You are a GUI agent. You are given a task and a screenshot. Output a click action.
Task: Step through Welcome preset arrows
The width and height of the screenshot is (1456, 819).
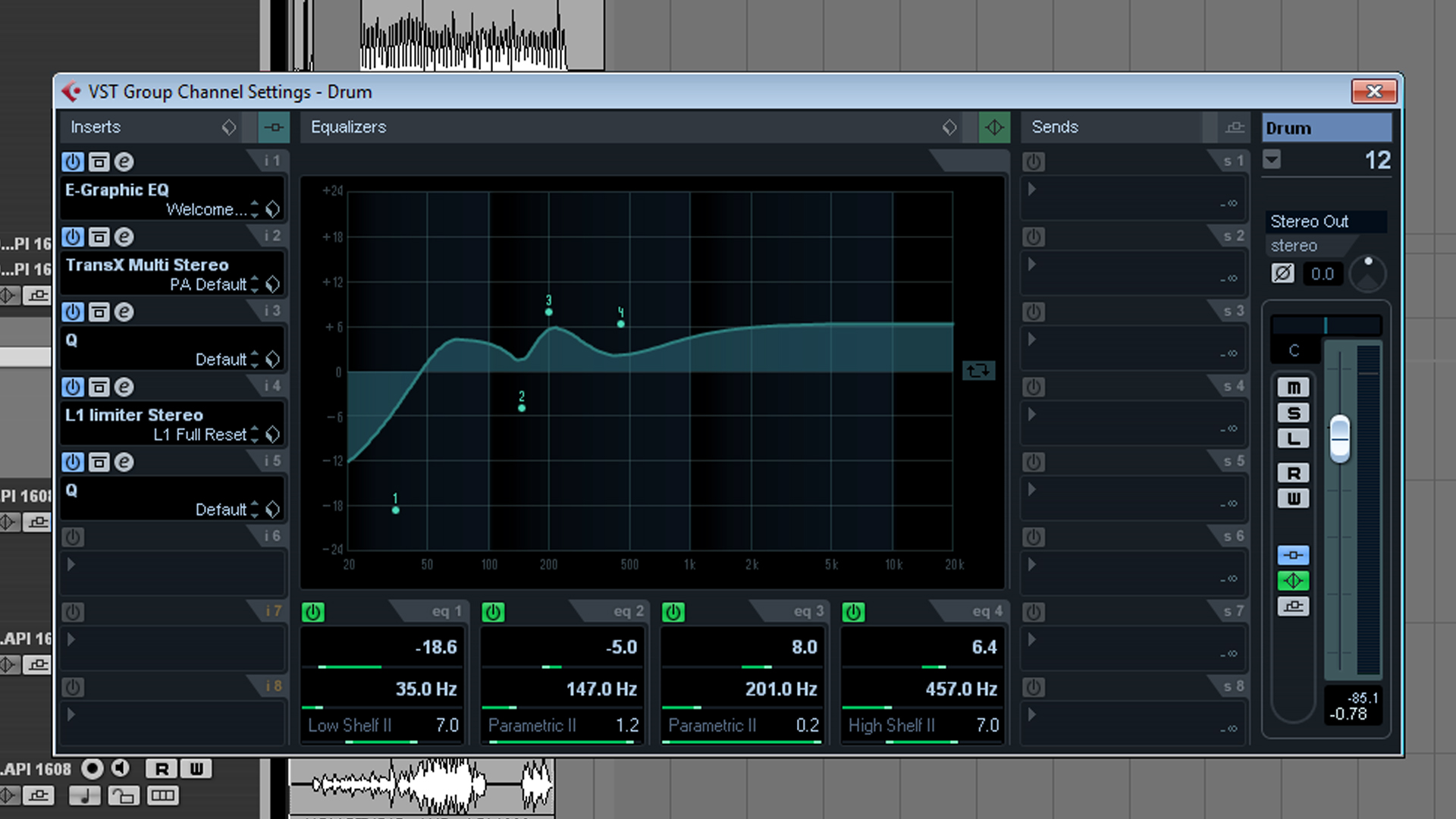(x=255, y=209)
